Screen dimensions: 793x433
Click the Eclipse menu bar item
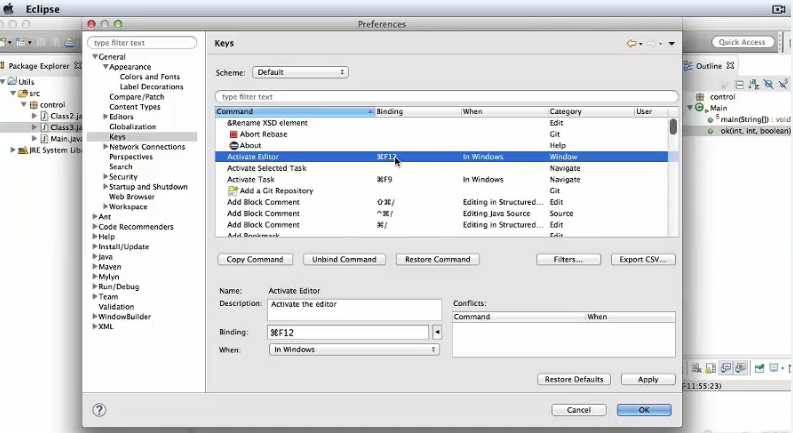click(x=42, y=9)
